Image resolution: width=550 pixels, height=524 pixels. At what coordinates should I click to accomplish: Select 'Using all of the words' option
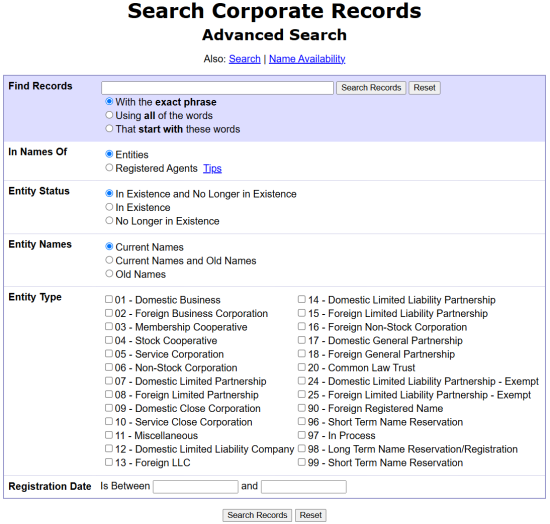(109, 115)
